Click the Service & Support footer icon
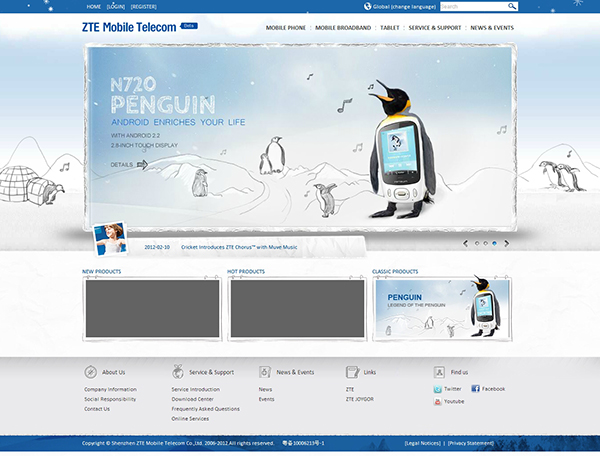 pyautogui.click(x=178, y=372)
